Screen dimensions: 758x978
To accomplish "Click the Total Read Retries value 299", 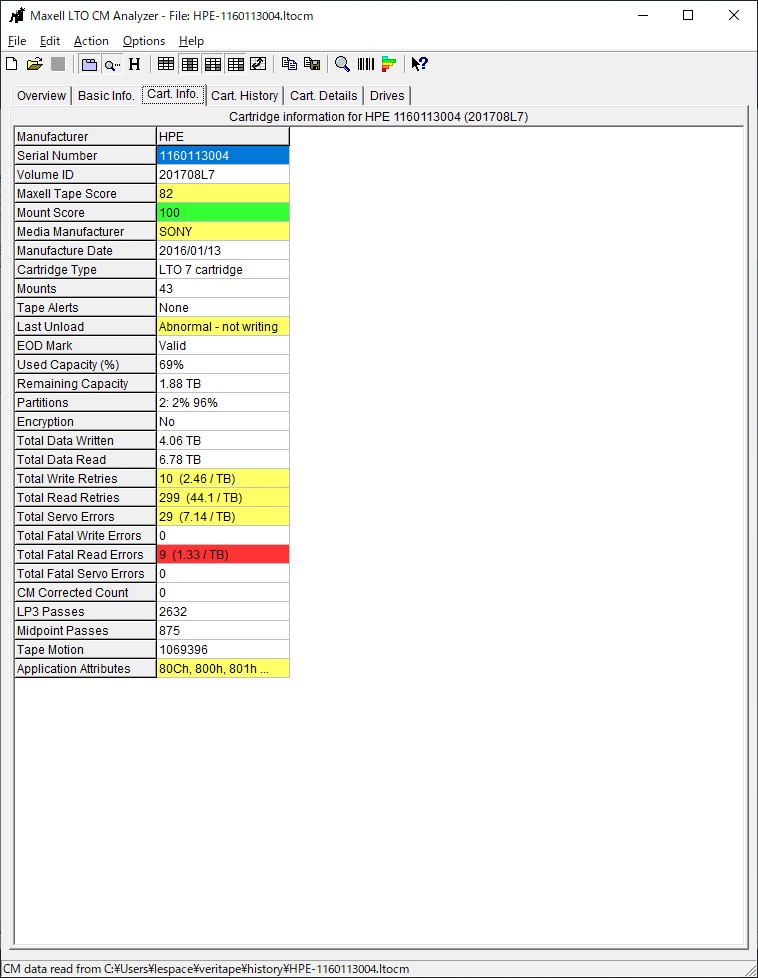I will (223, 498).
